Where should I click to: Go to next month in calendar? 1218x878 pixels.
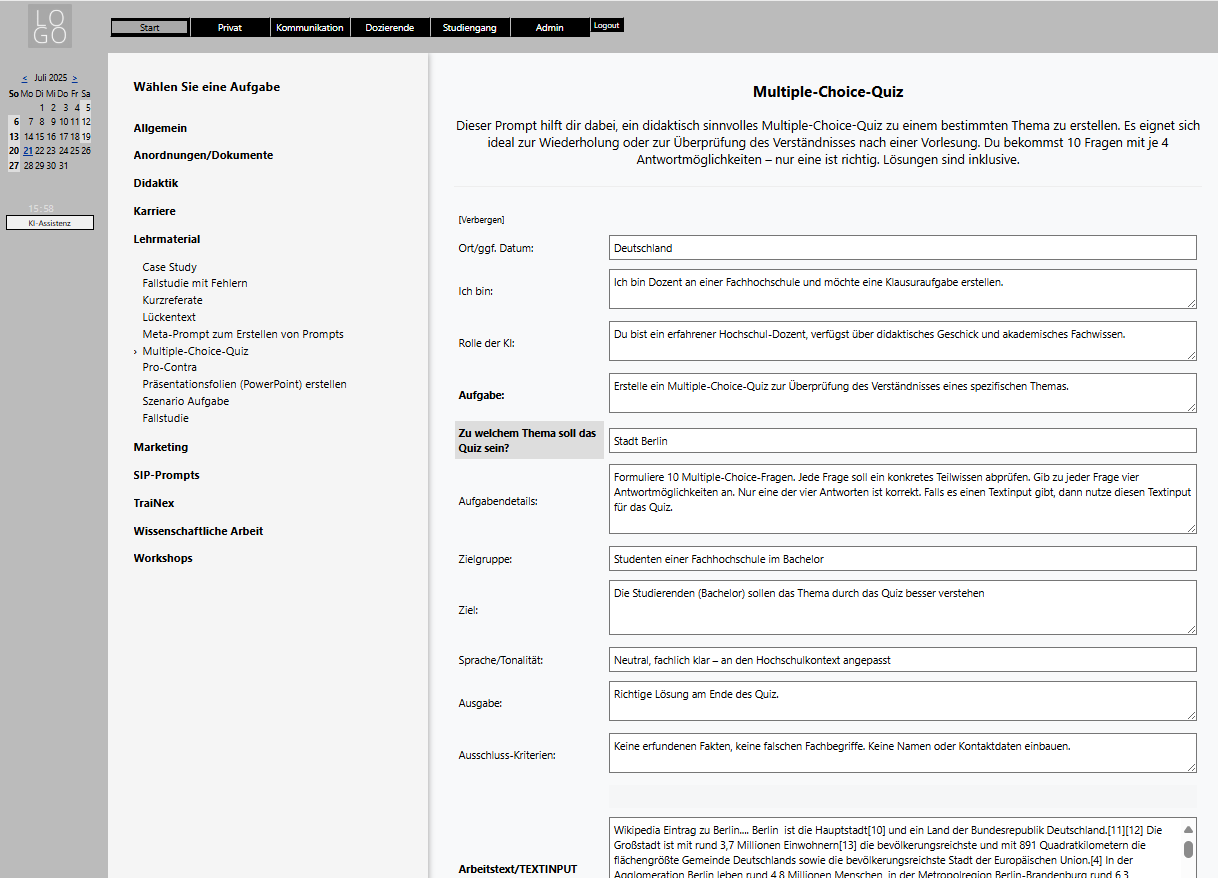click(x=74, y=78)
